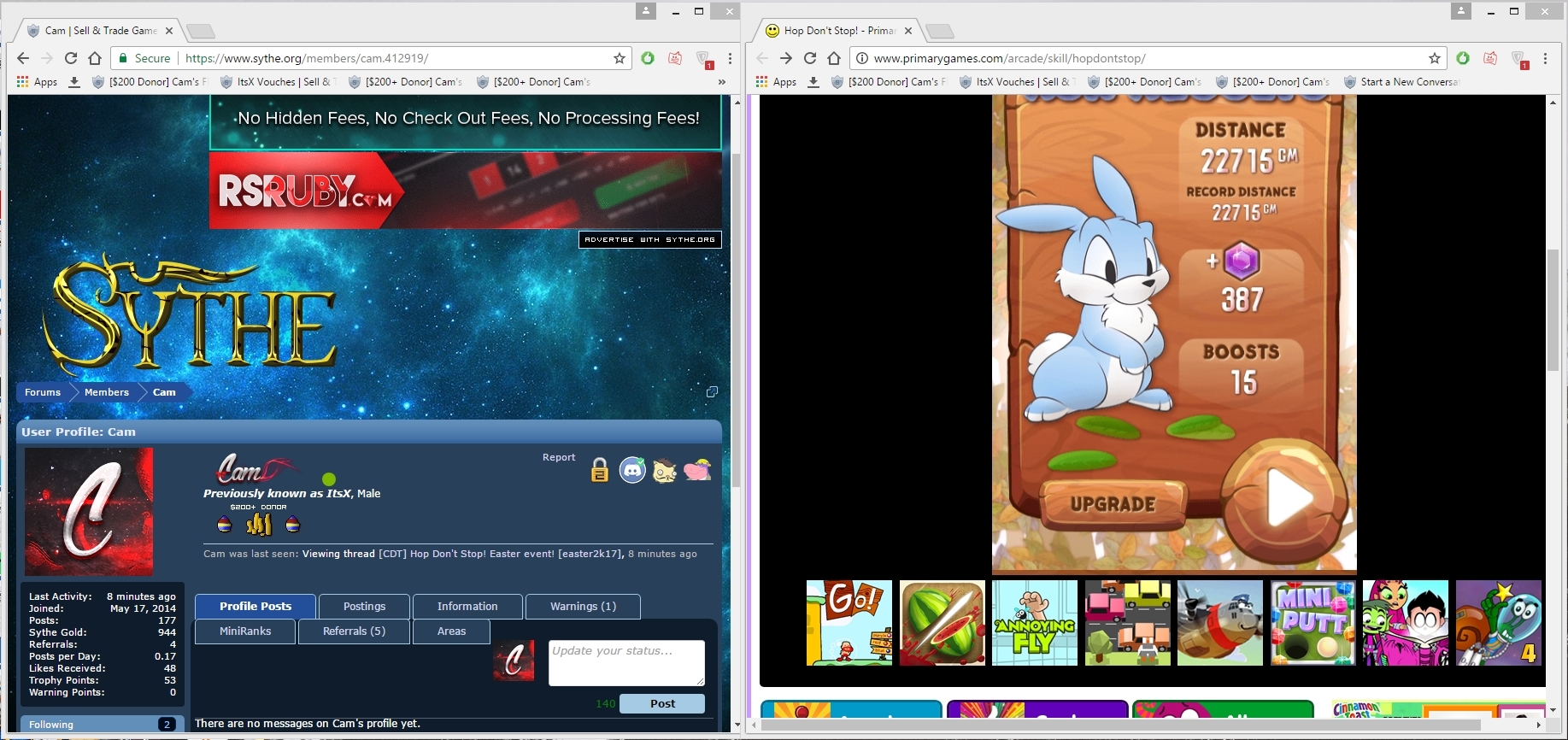Go forward in the right browser window
The image size is (1568, 740).
(x=786, y=58)
